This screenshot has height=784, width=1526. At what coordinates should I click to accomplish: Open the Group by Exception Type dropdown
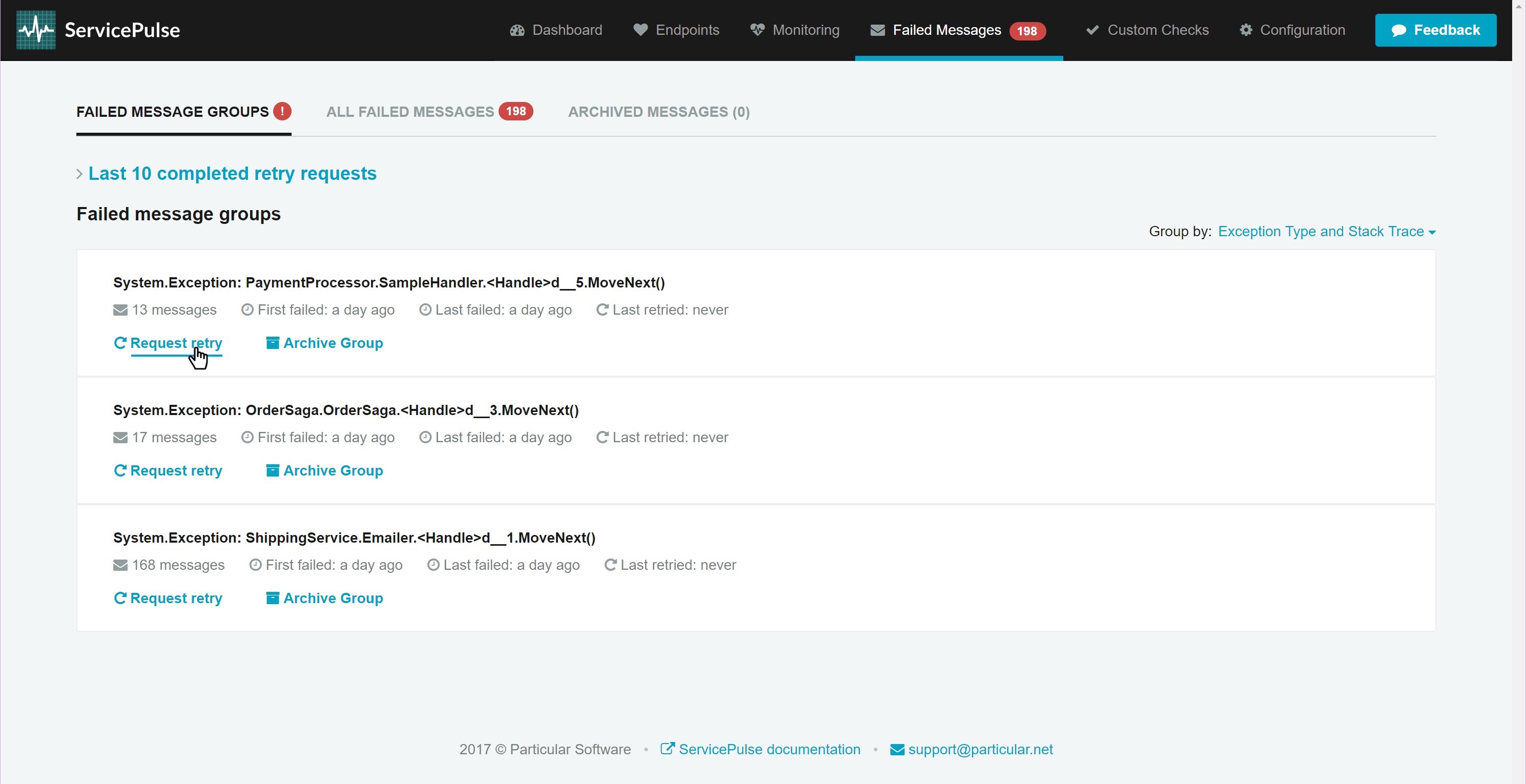coord(1321,231)
